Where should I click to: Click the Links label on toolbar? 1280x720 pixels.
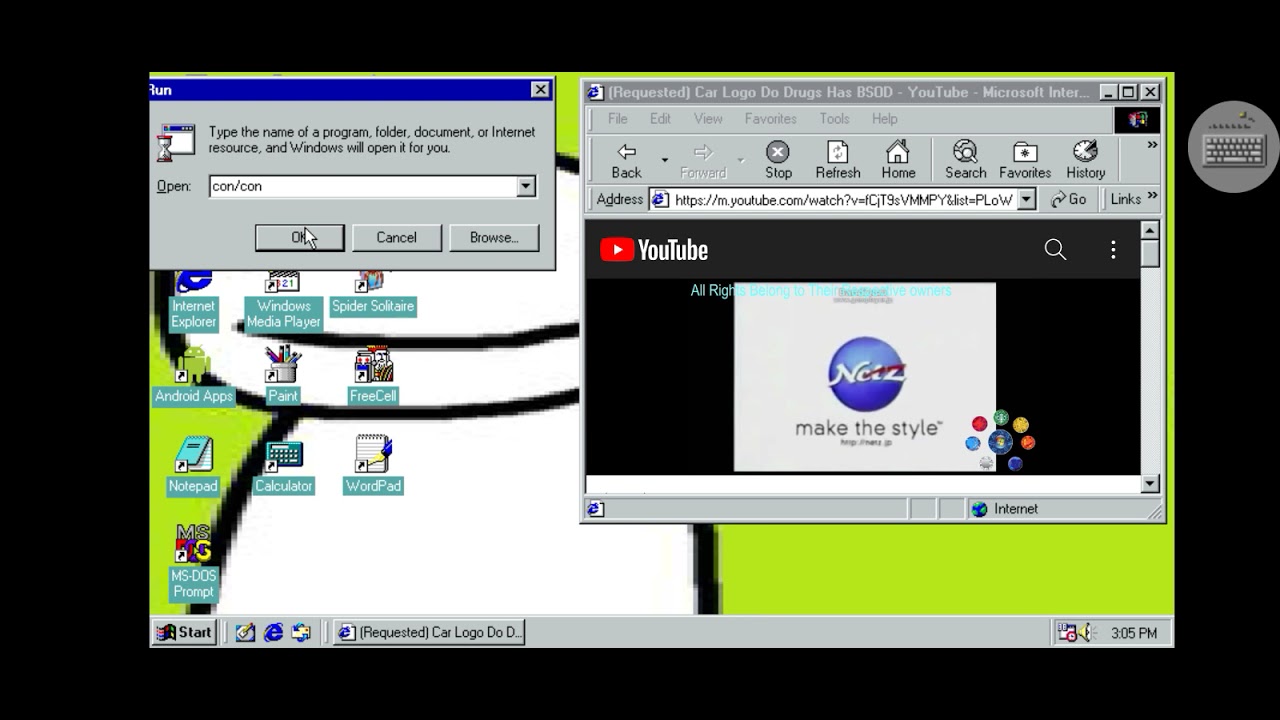tap(1125, 199)
